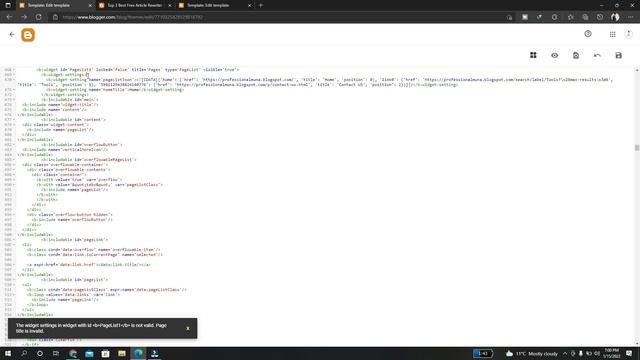The width and height of the screenshot is (640, 360).
Task: Click the taskbar clock and date
Action: [x=611, y=353]
